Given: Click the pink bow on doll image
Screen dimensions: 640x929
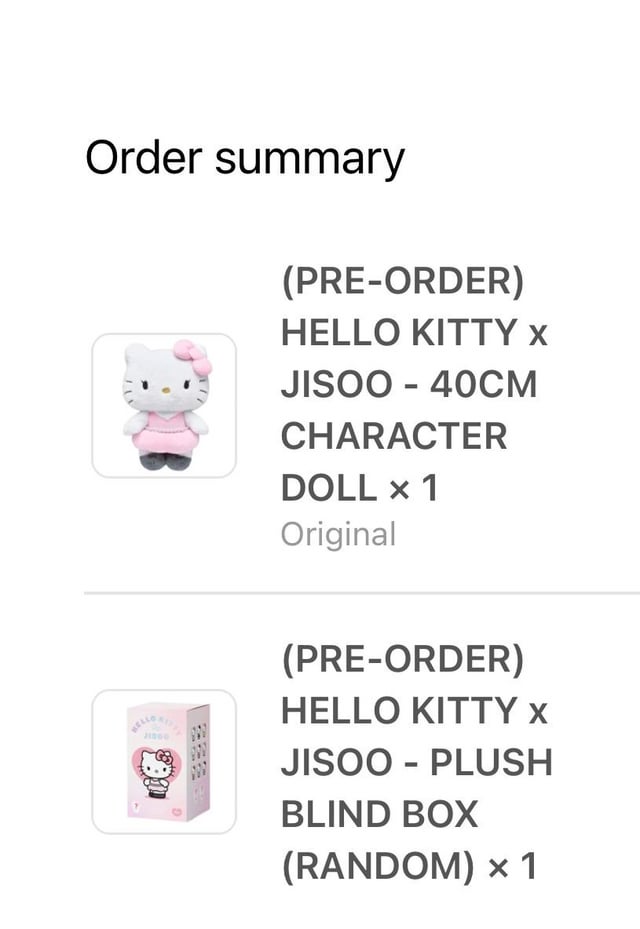Looking at the screenshot, I should [x=193, y=357].
